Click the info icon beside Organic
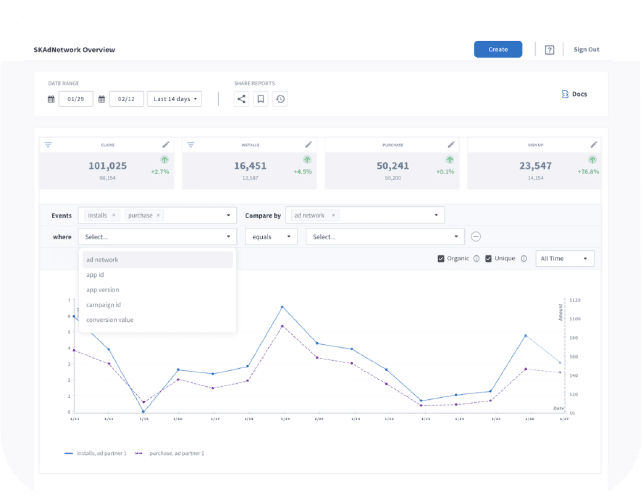 point(476,259)
